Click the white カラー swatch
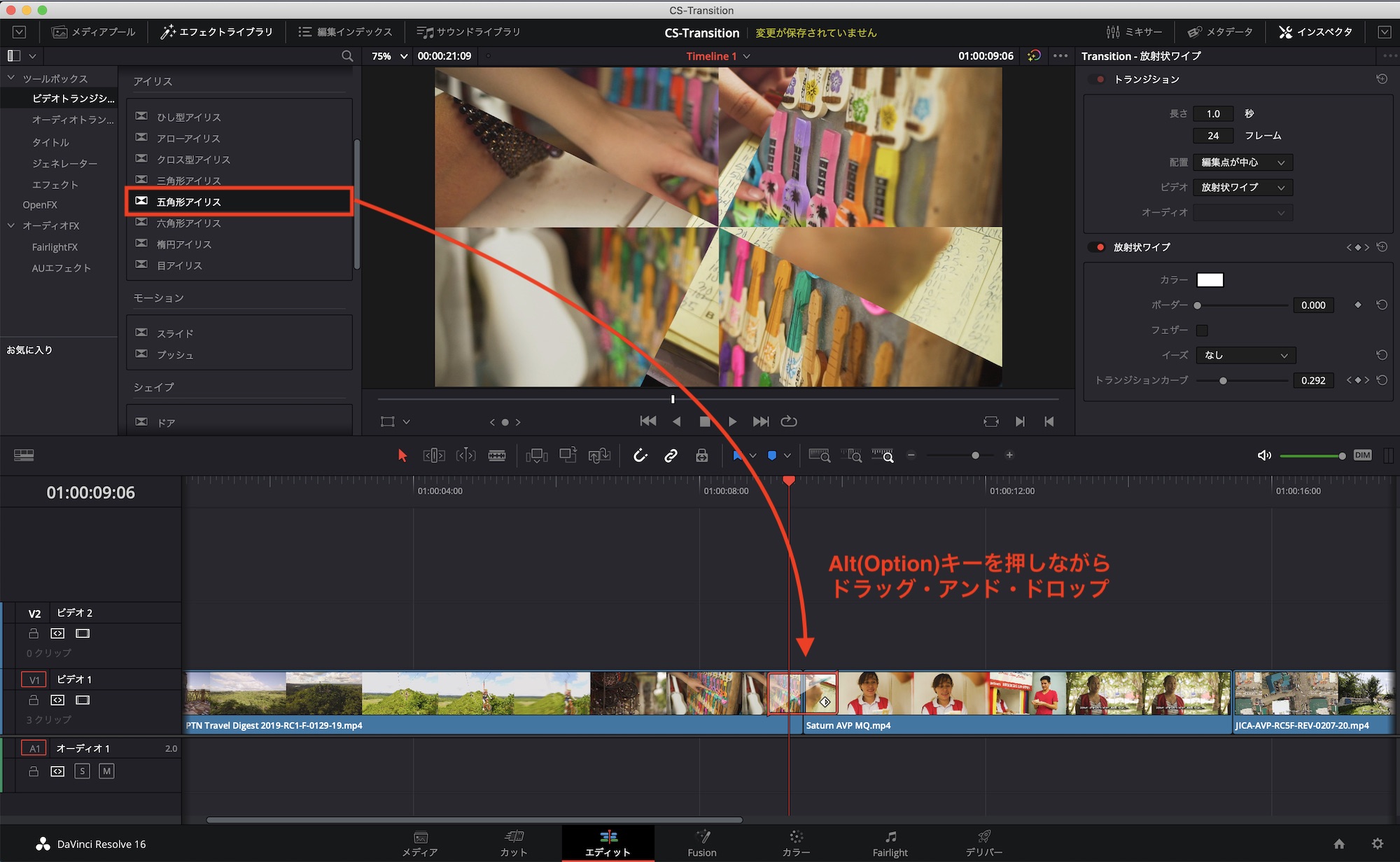This screenshot has height=862, width=1400. [1210, 280]
